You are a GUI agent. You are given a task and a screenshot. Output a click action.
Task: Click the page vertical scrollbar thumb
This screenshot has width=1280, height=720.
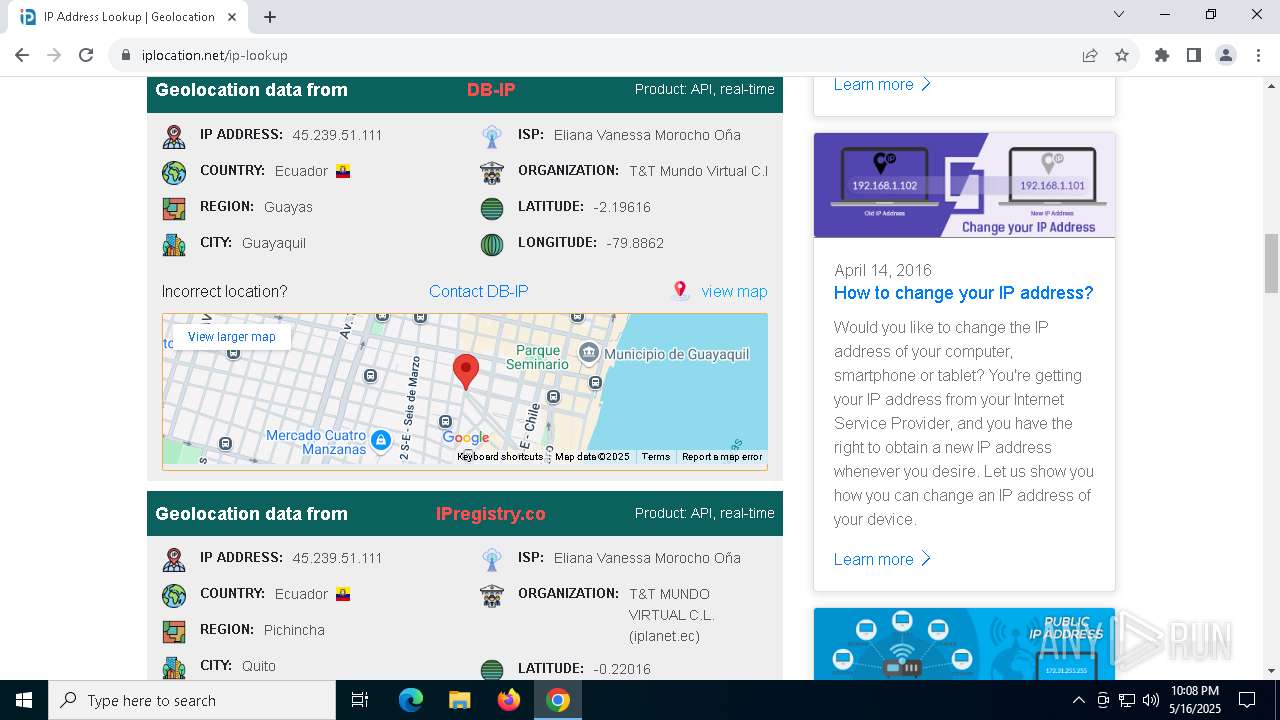(1271, 262)
